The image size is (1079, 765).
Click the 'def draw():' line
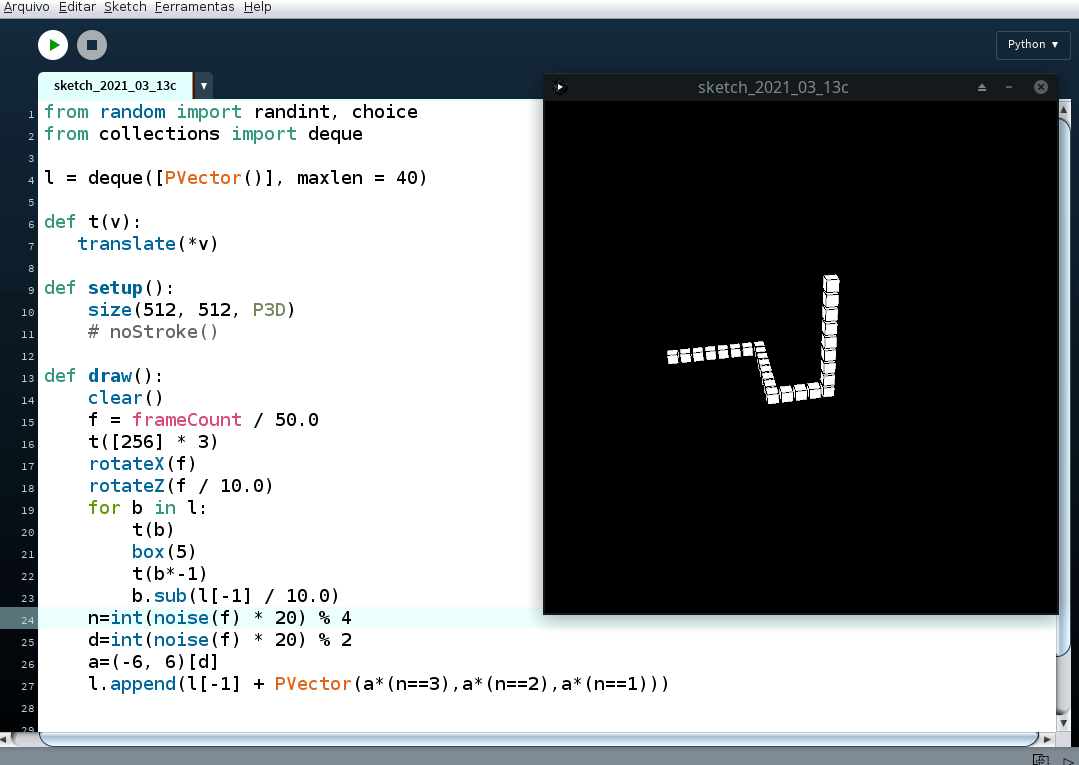coord(103,376)
